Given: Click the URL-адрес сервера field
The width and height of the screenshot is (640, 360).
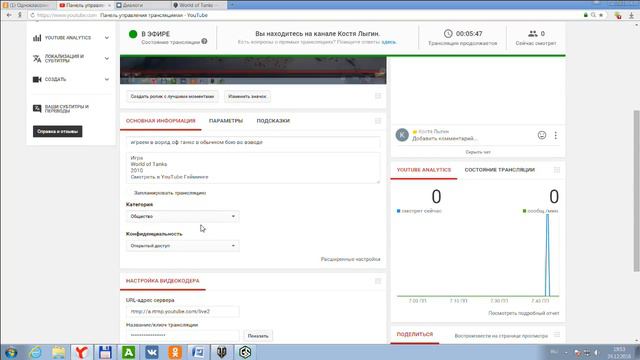Looking at the screenshot, I should 182,311.
